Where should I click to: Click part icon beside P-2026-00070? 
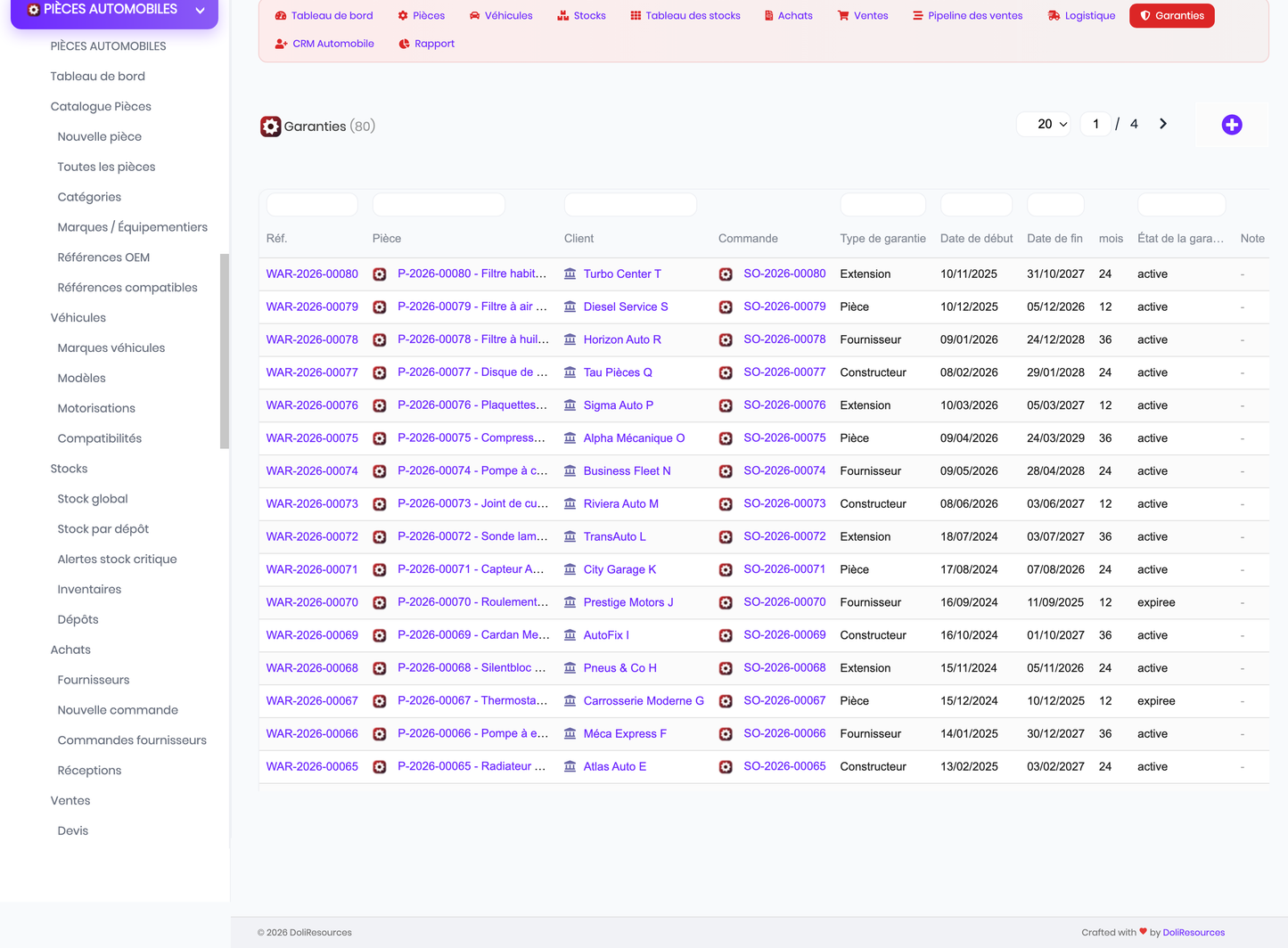coord(380,603)
